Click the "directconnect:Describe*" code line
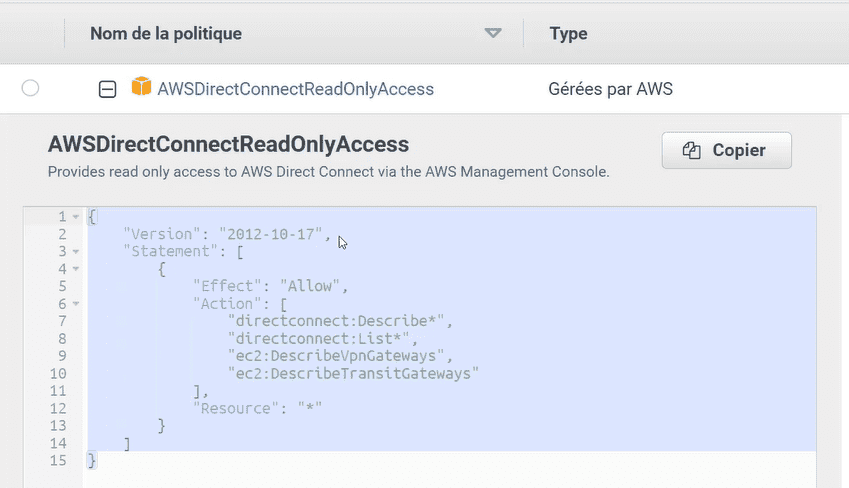The width and height of the screenshot is (849, 488). point(340,321)
